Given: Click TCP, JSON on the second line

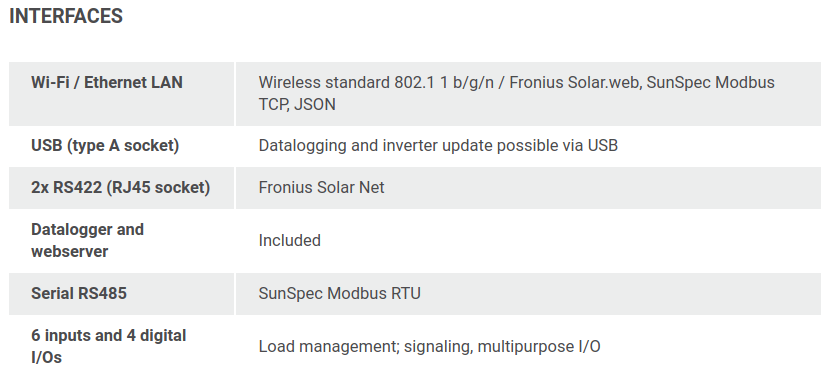Looking at the screenshot, I should click(297, 104).
